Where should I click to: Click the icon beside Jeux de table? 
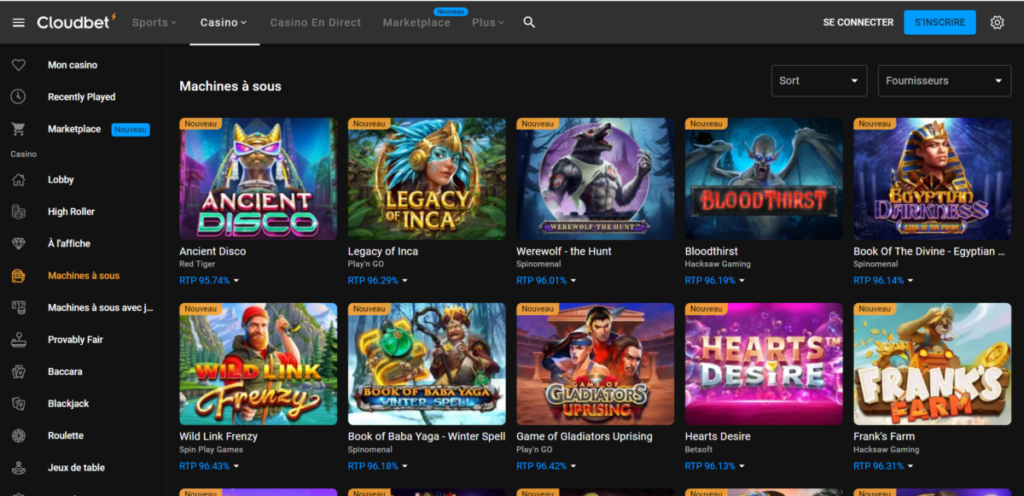(18, 467)
